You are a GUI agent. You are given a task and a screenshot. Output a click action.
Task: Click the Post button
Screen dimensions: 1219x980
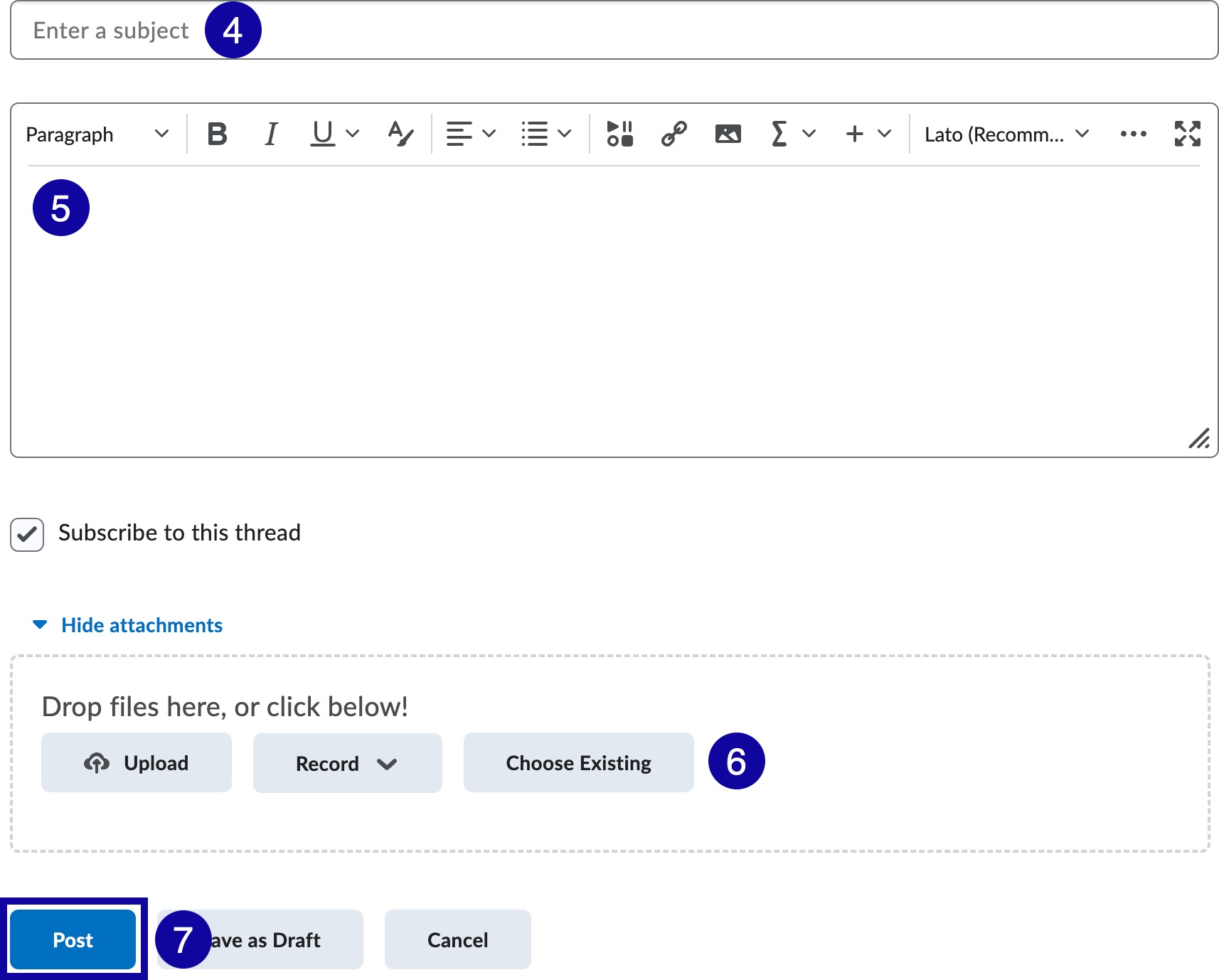click(73, 939)
